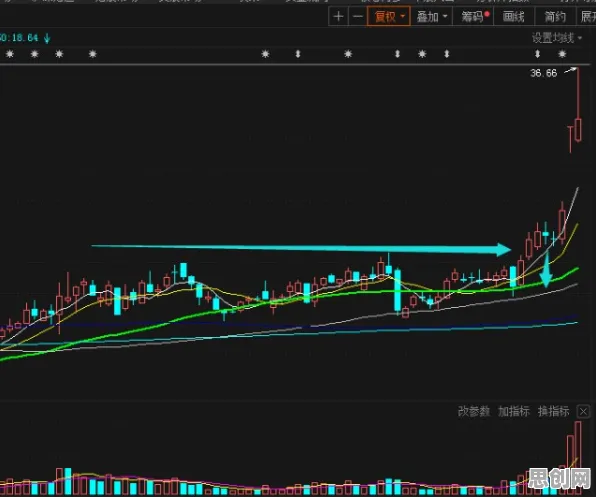Click the event star marker below 设置均线

[562, 54]
